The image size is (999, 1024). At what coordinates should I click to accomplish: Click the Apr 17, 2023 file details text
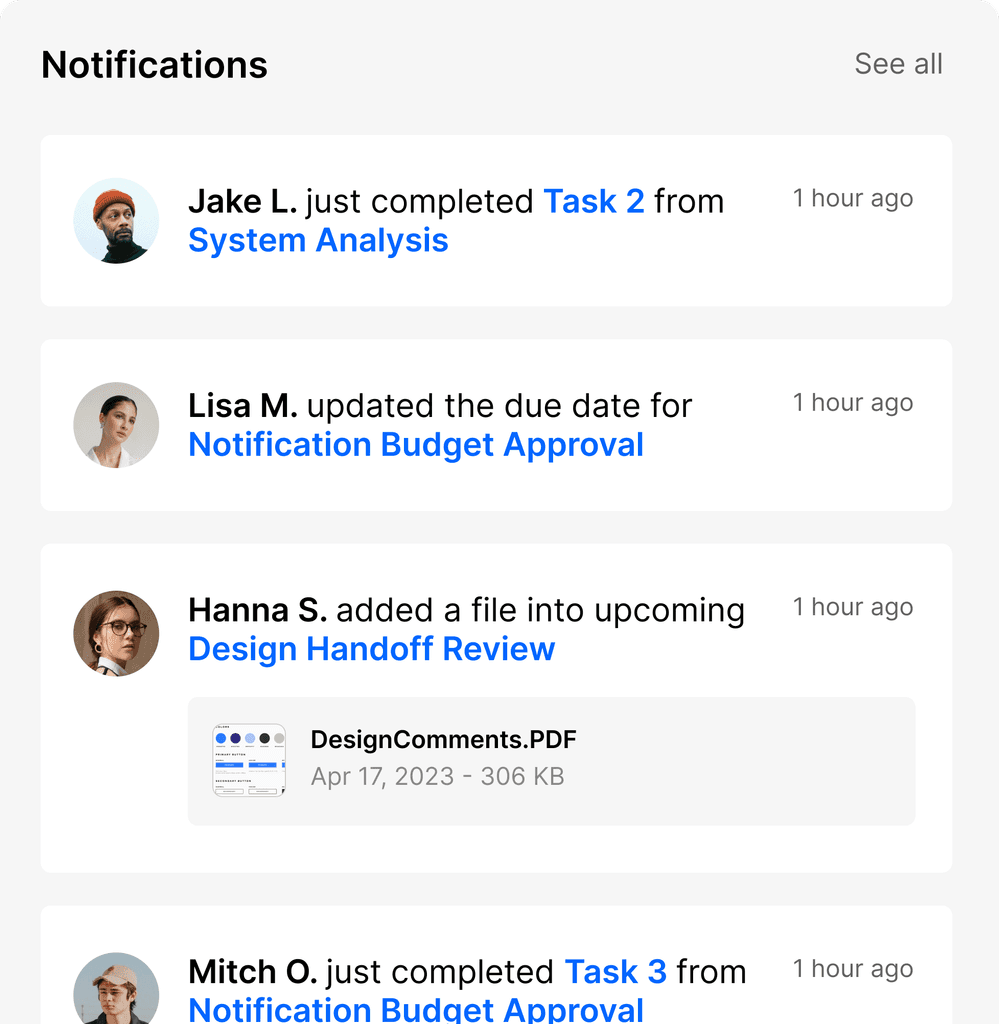(437, 776)
